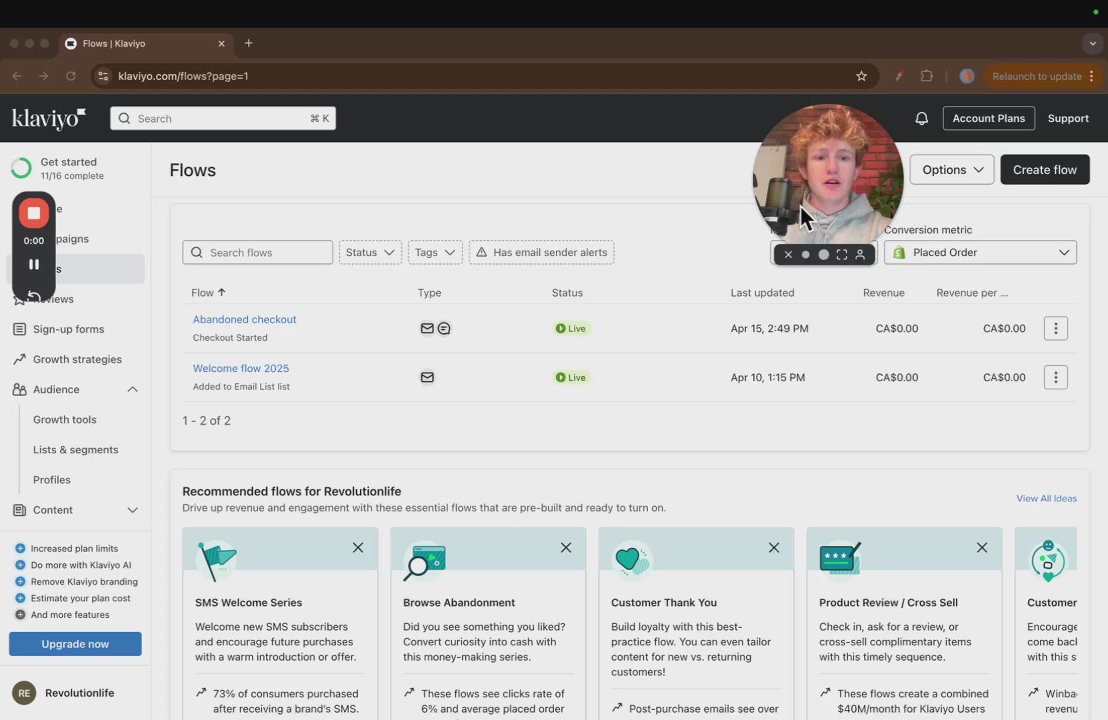Open the SMS Welcome Series recommended flow
Screen dimensions: 1108x720
point(249,603)
